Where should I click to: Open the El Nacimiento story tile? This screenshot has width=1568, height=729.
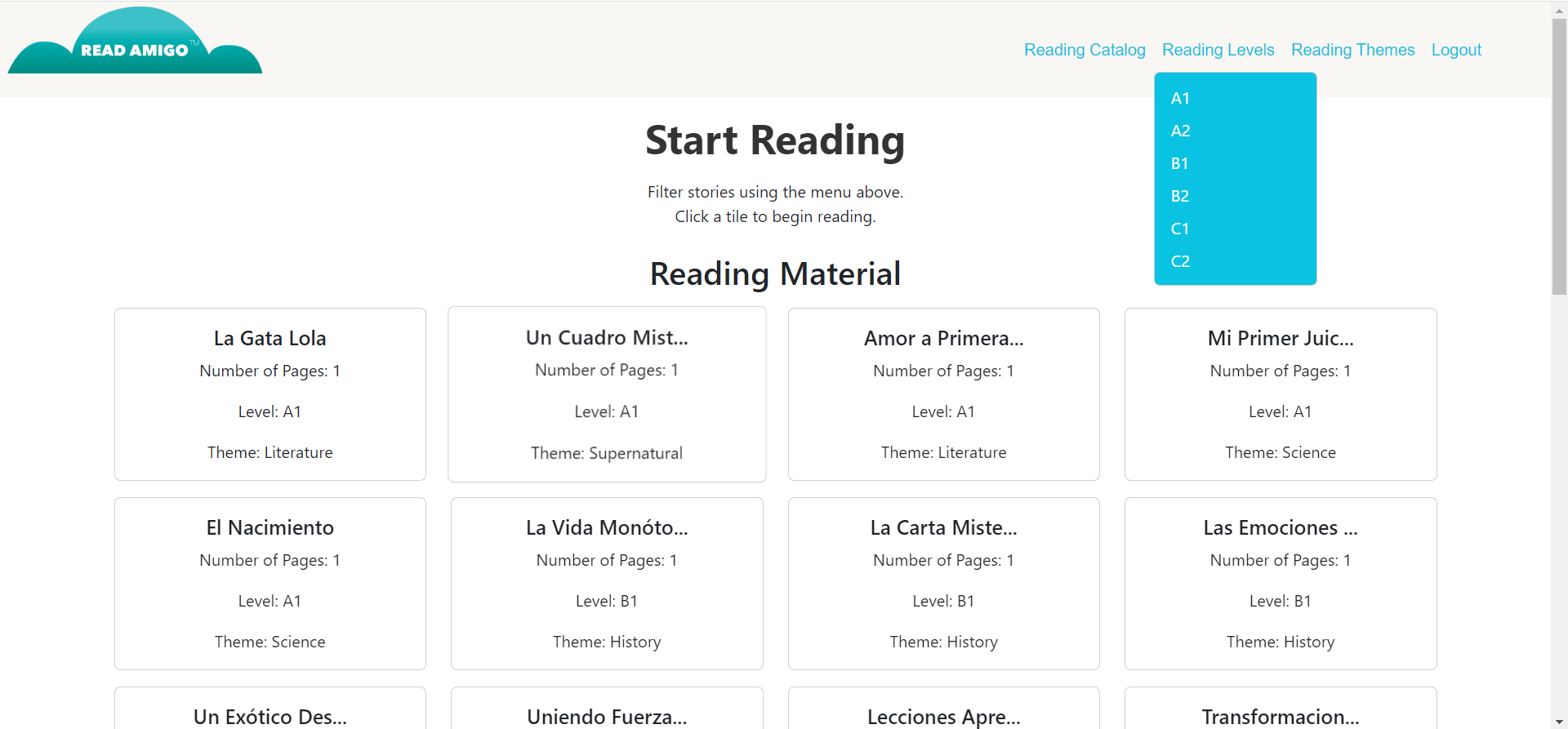pyautogui.click(x=269, y=584)
